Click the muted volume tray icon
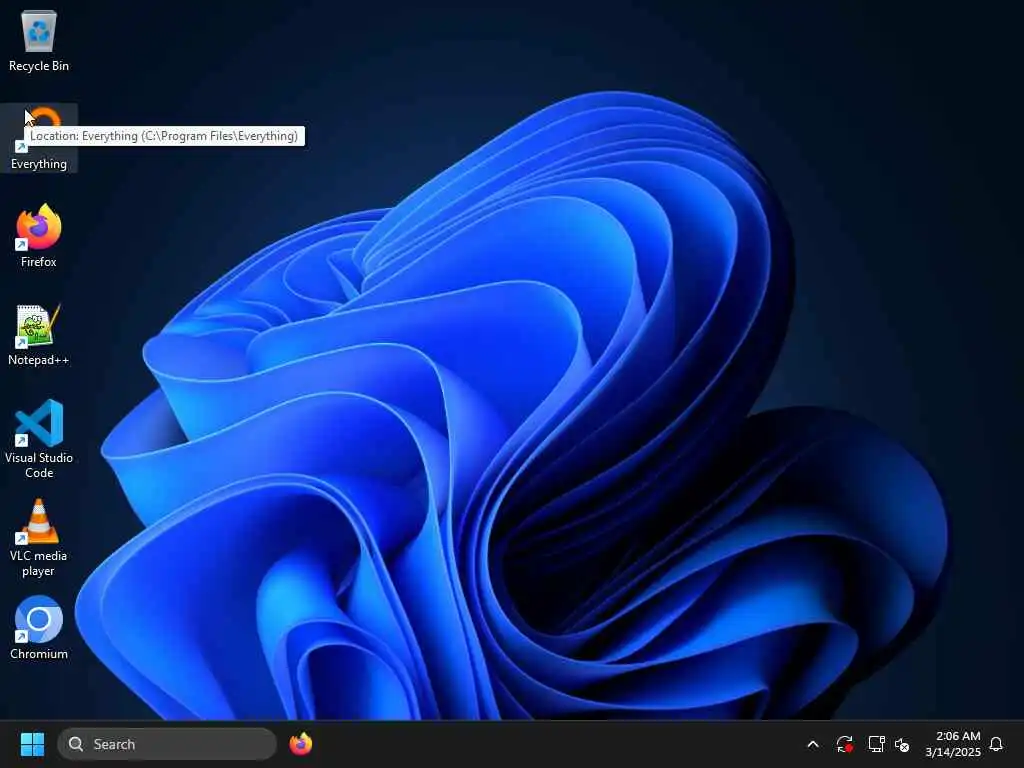Image resolution: width=1024 pixels, height=768 pixels. 902,744
